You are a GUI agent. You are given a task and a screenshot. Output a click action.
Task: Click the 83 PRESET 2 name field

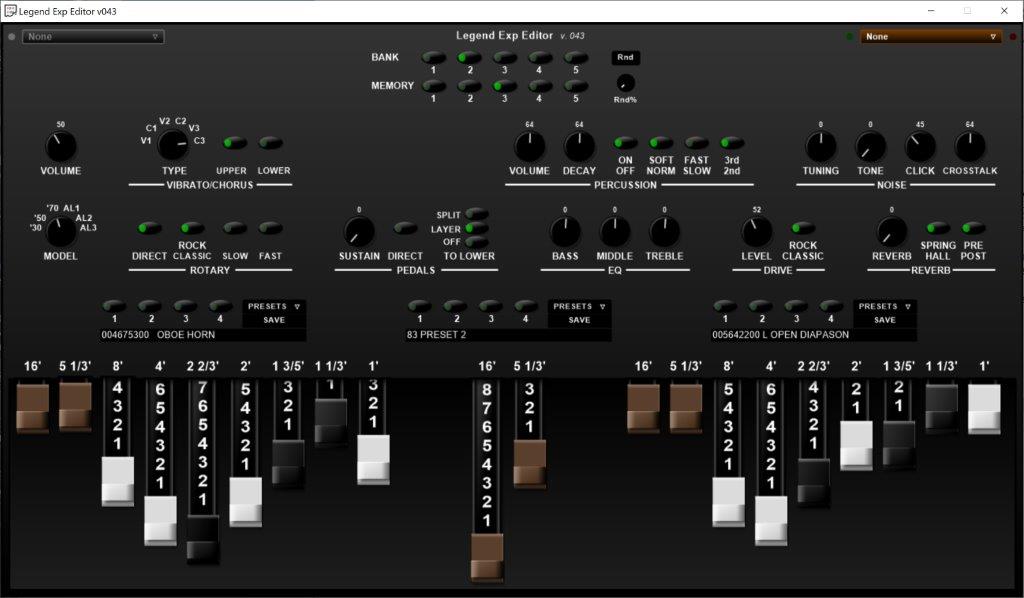click(508, 334)
